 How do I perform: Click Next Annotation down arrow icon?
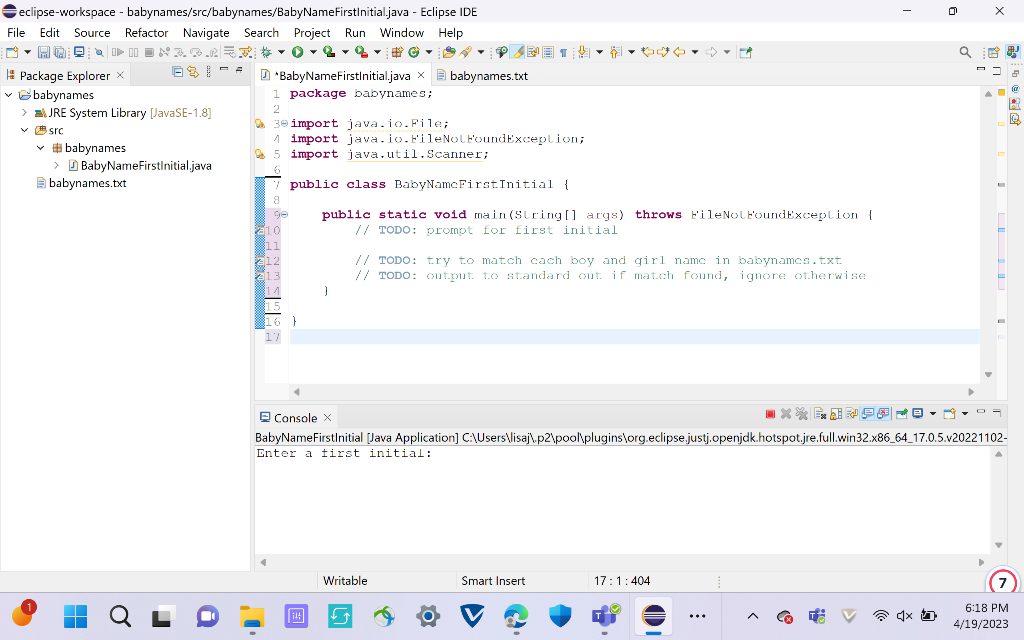(583, 52)
